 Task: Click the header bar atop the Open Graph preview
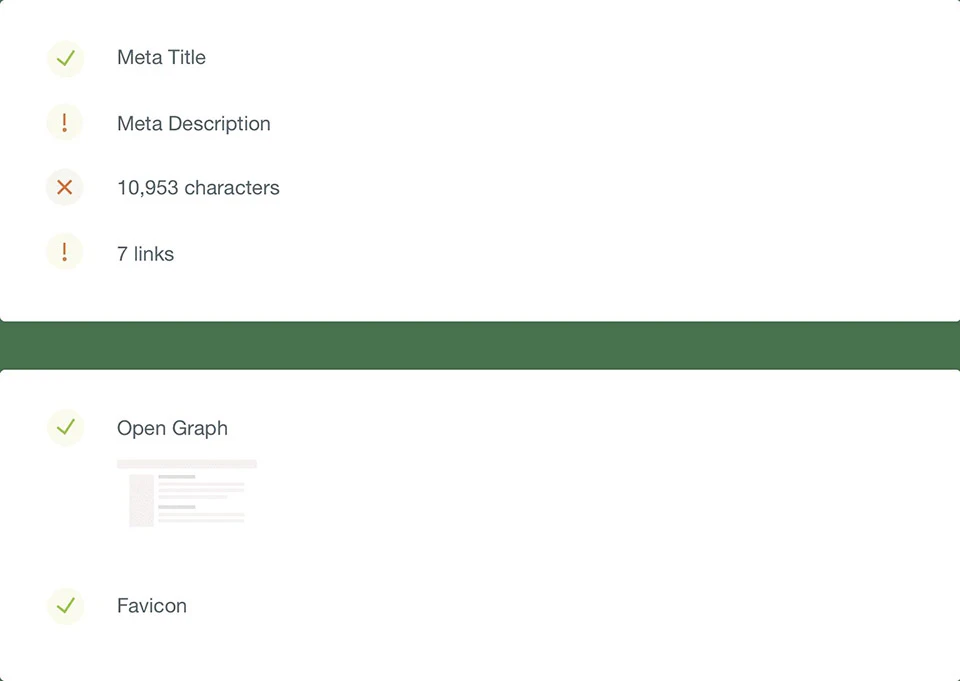click(x=187, y=464)
